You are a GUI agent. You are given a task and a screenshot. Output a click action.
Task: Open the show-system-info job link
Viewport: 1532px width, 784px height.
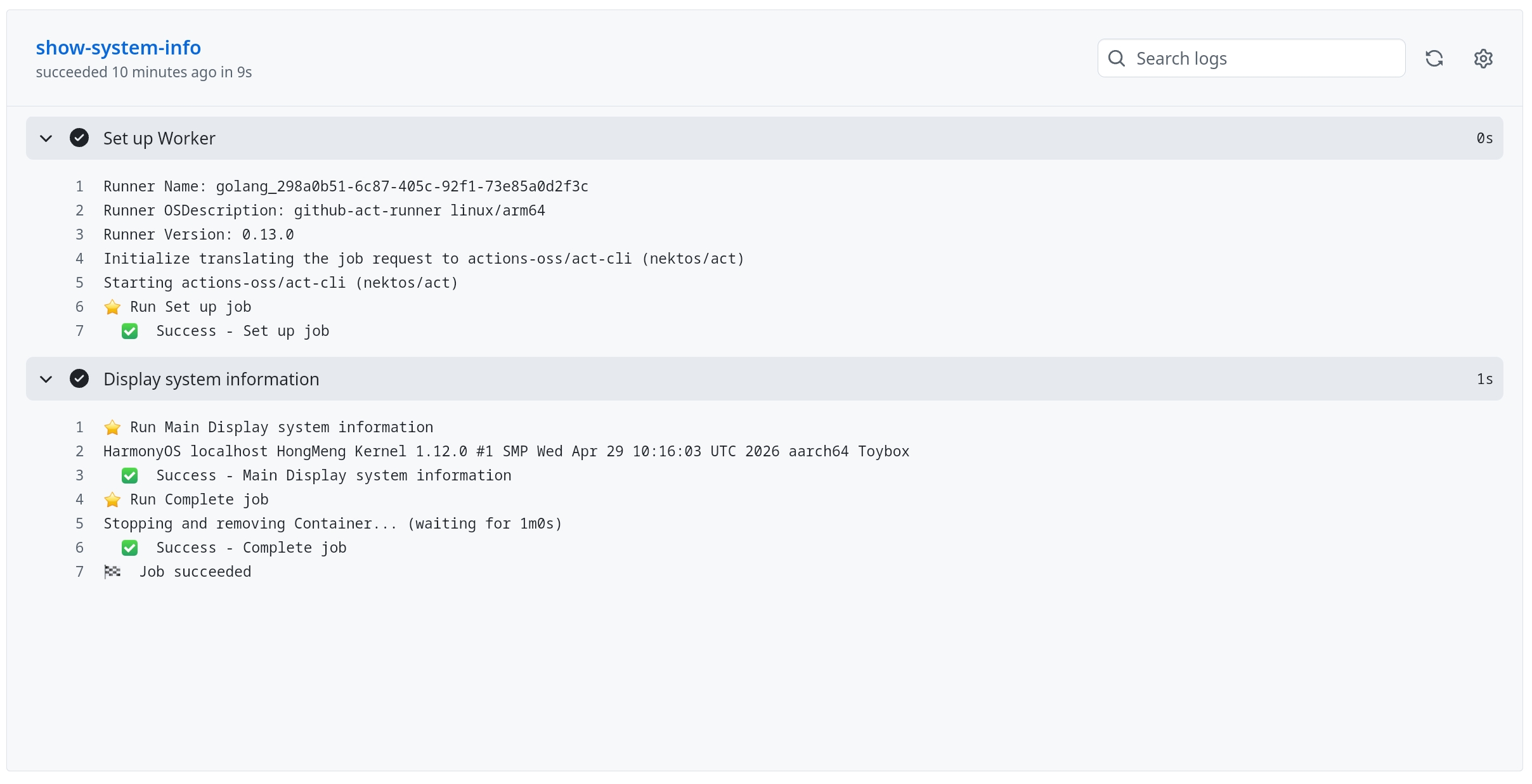[118, 48]
